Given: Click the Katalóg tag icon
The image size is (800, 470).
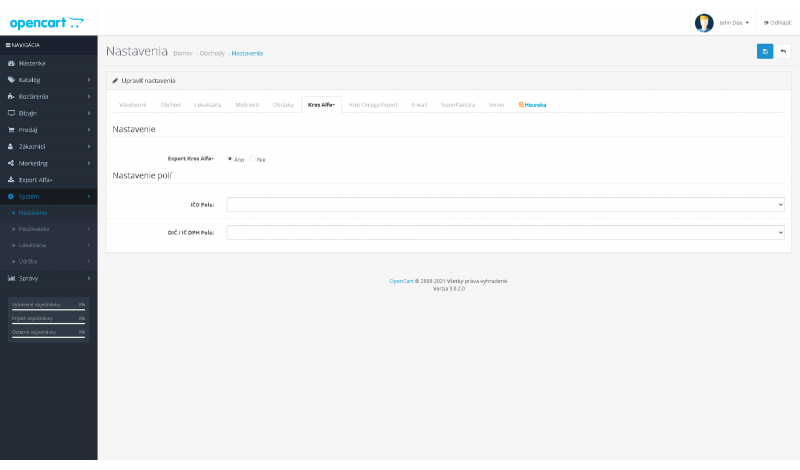Looking at the screenshot, I should click(x=11, y=80).
